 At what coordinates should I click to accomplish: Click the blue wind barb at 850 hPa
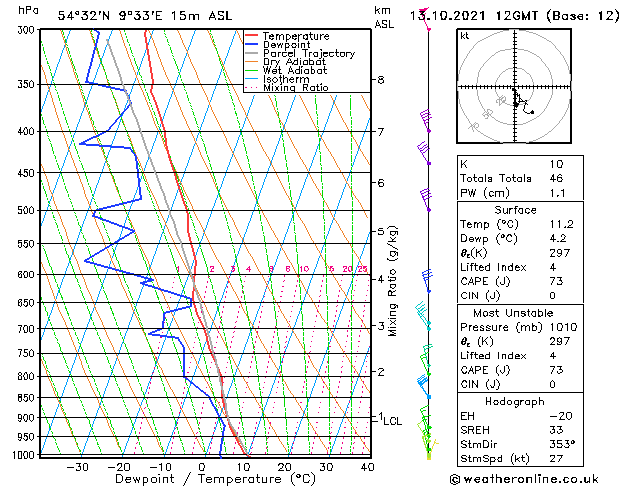click(x=424, y=386)
